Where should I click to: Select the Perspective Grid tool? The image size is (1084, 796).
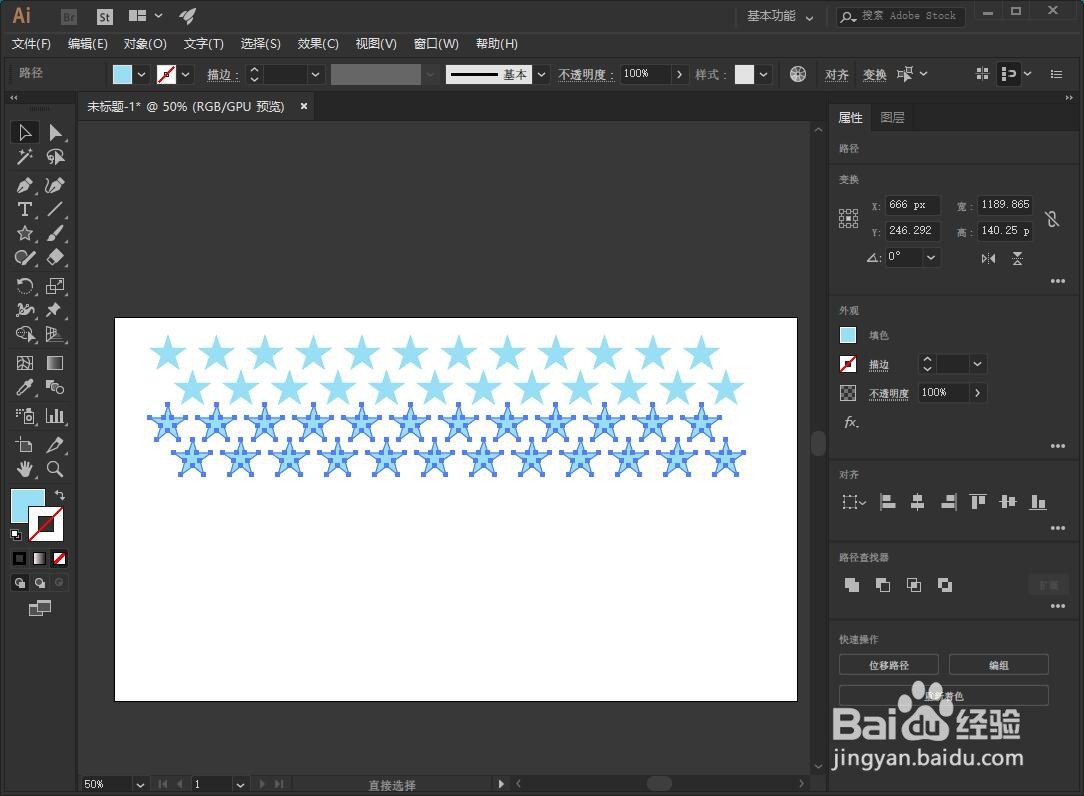tap(55, 334)
